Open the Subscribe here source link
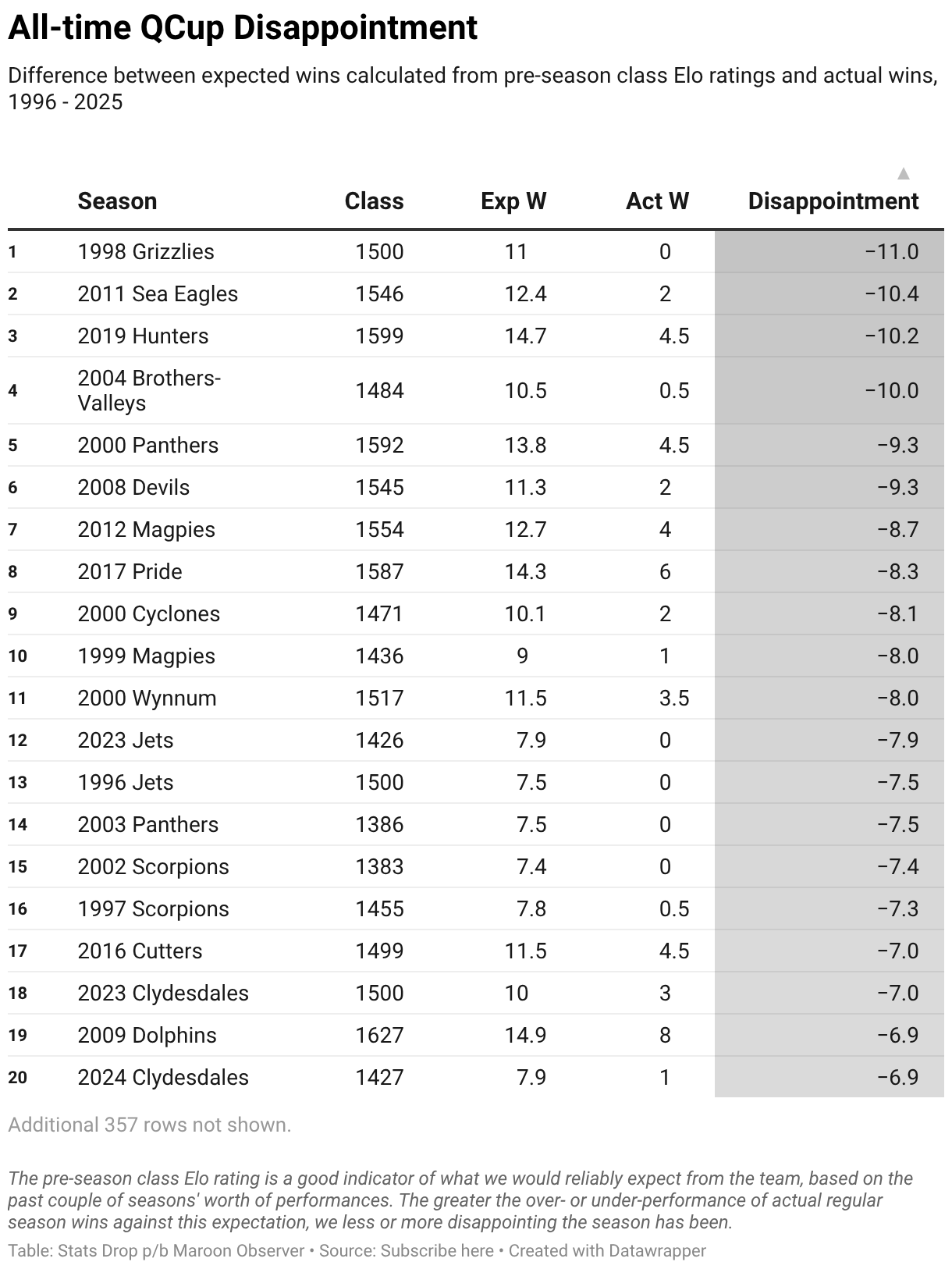This screenshot has height=1269, width=952. (x=437, y=1251)
